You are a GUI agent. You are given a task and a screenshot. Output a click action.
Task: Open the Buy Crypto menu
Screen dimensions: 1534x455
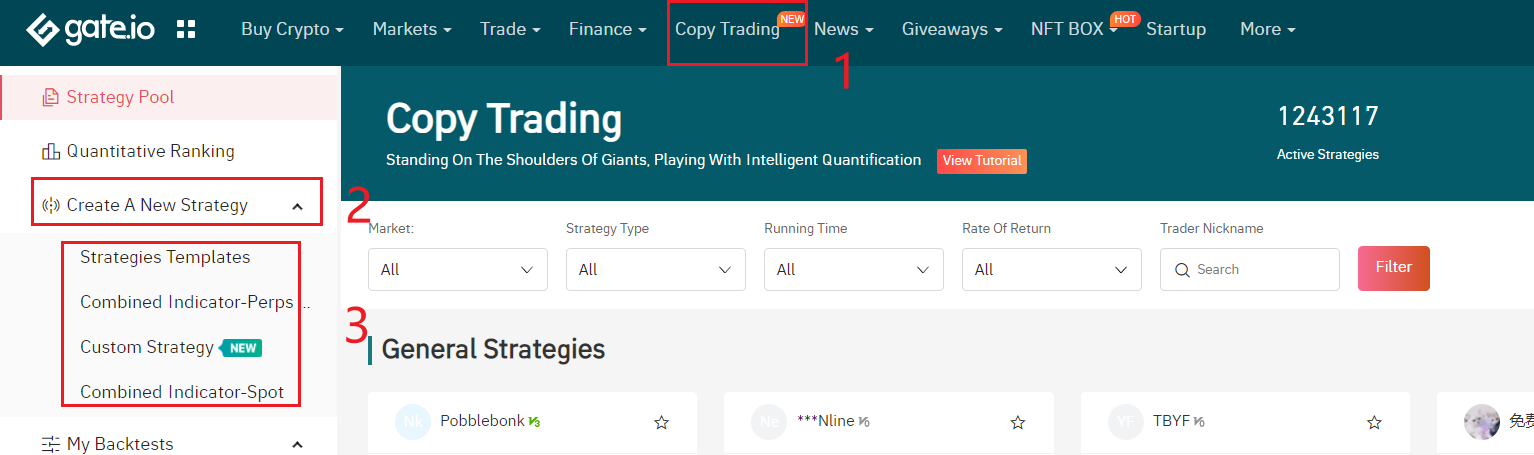(292, 29)
